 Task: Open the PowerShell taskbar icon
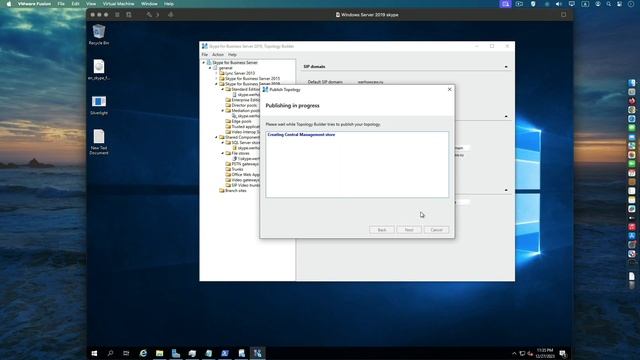(225, 353)
